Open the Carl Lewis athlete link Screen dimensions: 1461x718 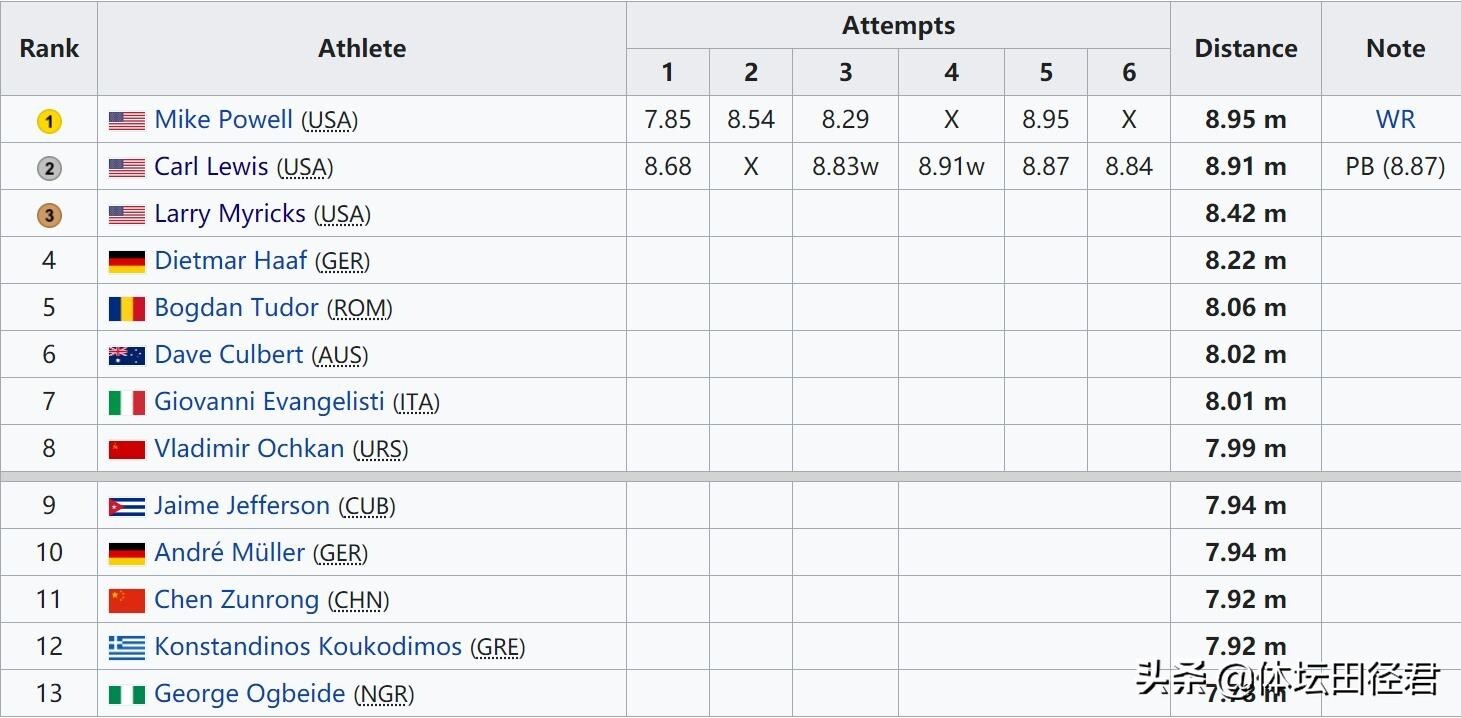[x=211, y=166]
